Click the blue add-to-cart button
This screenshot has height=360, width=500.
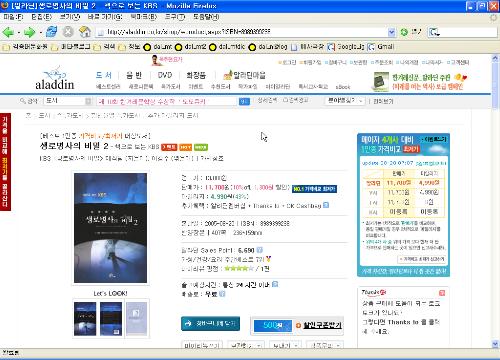click(210, 323)
